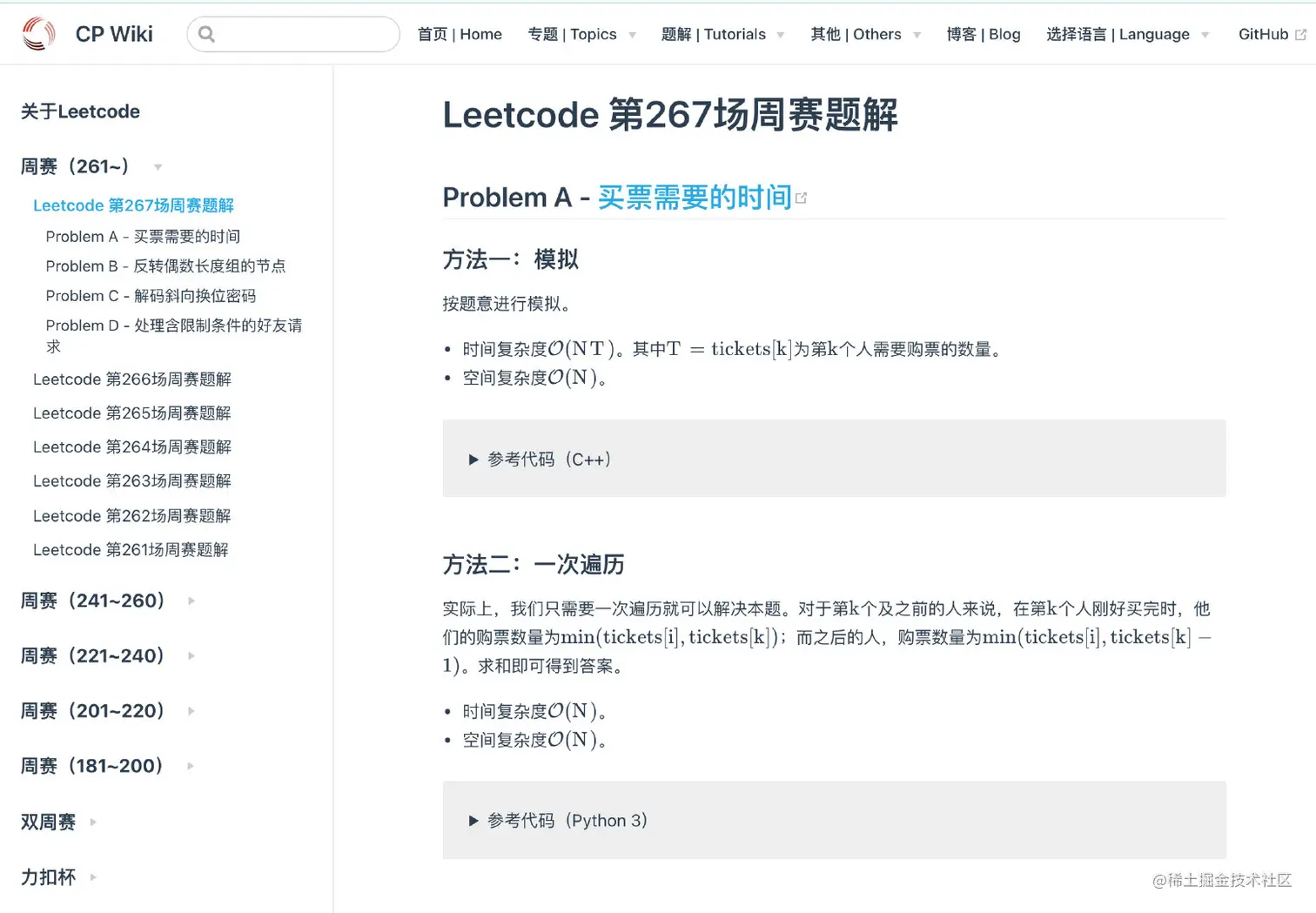The height and width of the screenshot is (913, 1316).
Task: Expand 参考代码（C++）code block
Action: point(834,459)
